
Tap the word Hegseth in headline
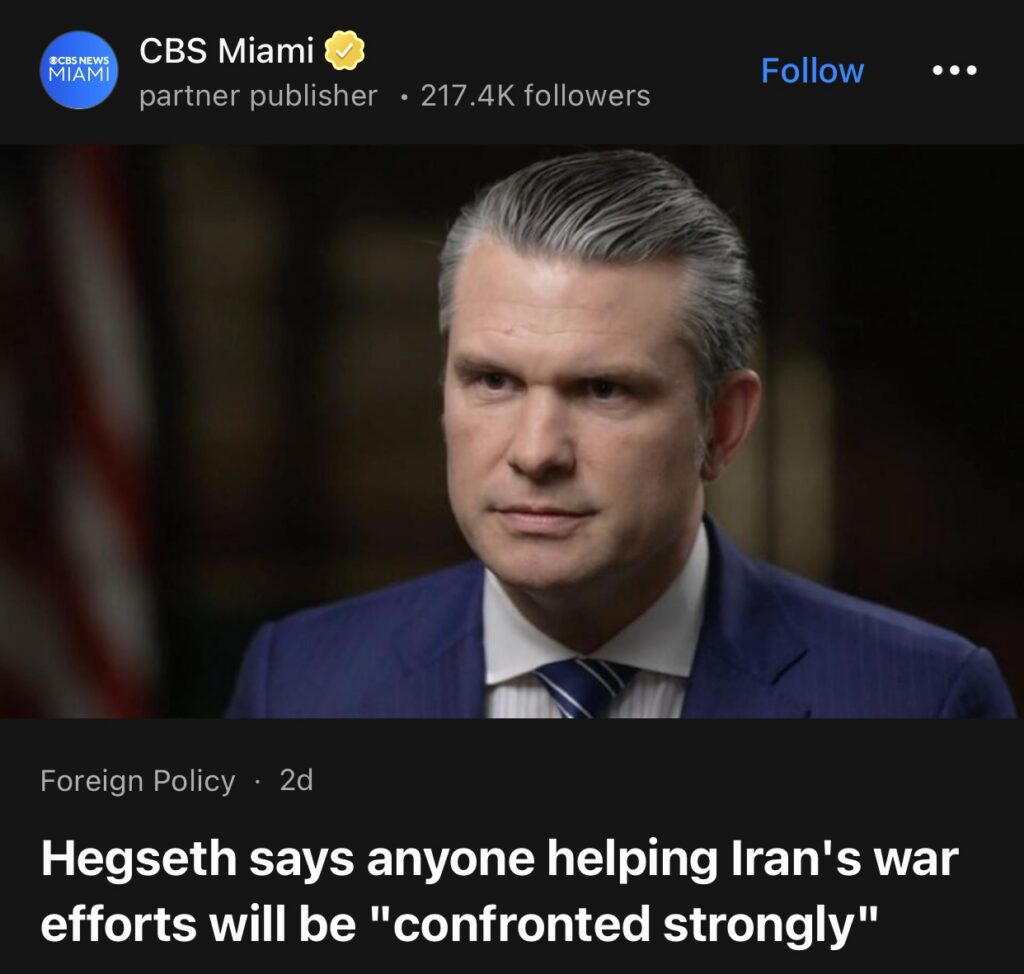click(x=138, y=859)
